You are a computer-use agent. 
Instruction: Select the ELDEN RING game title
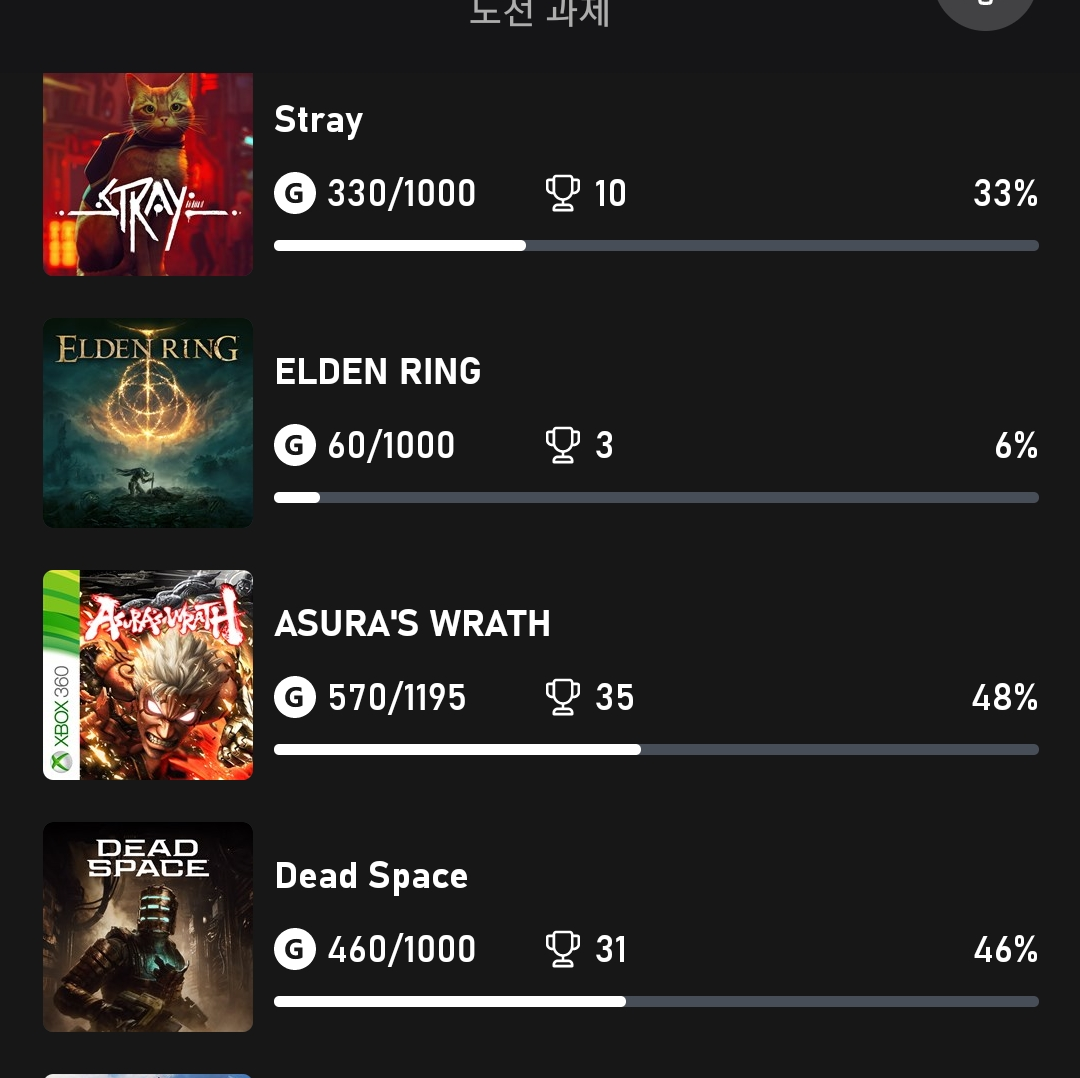pyautogui.click(x=377, y=371)
